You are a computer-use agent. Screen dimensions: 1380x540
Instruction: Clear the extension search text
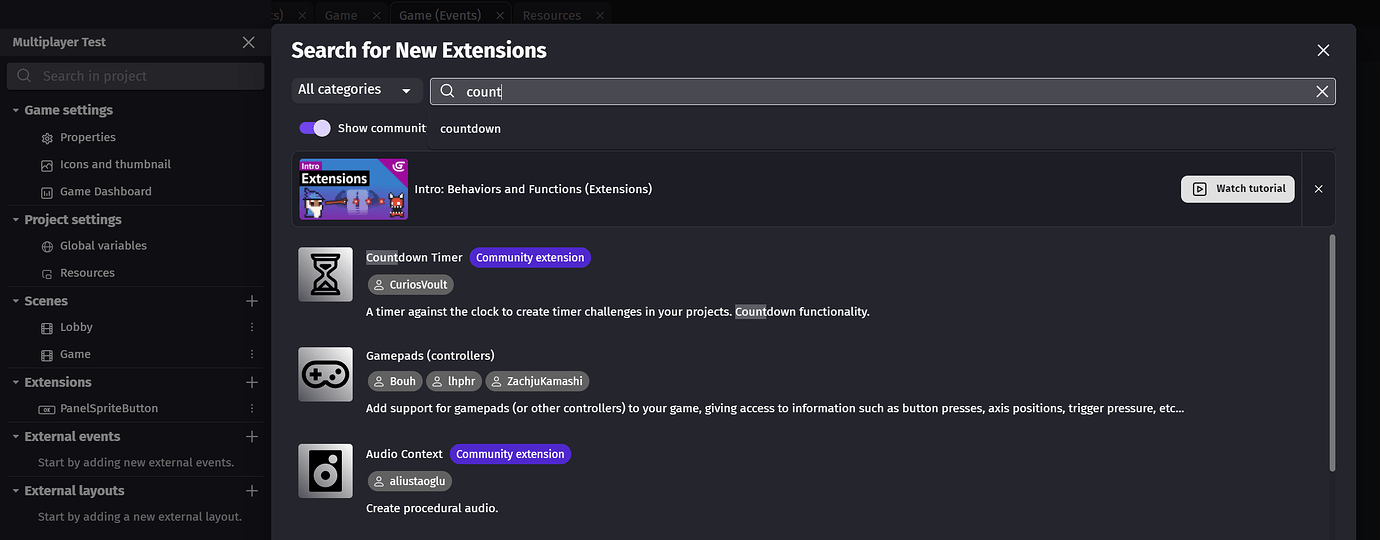(1322, 91)
